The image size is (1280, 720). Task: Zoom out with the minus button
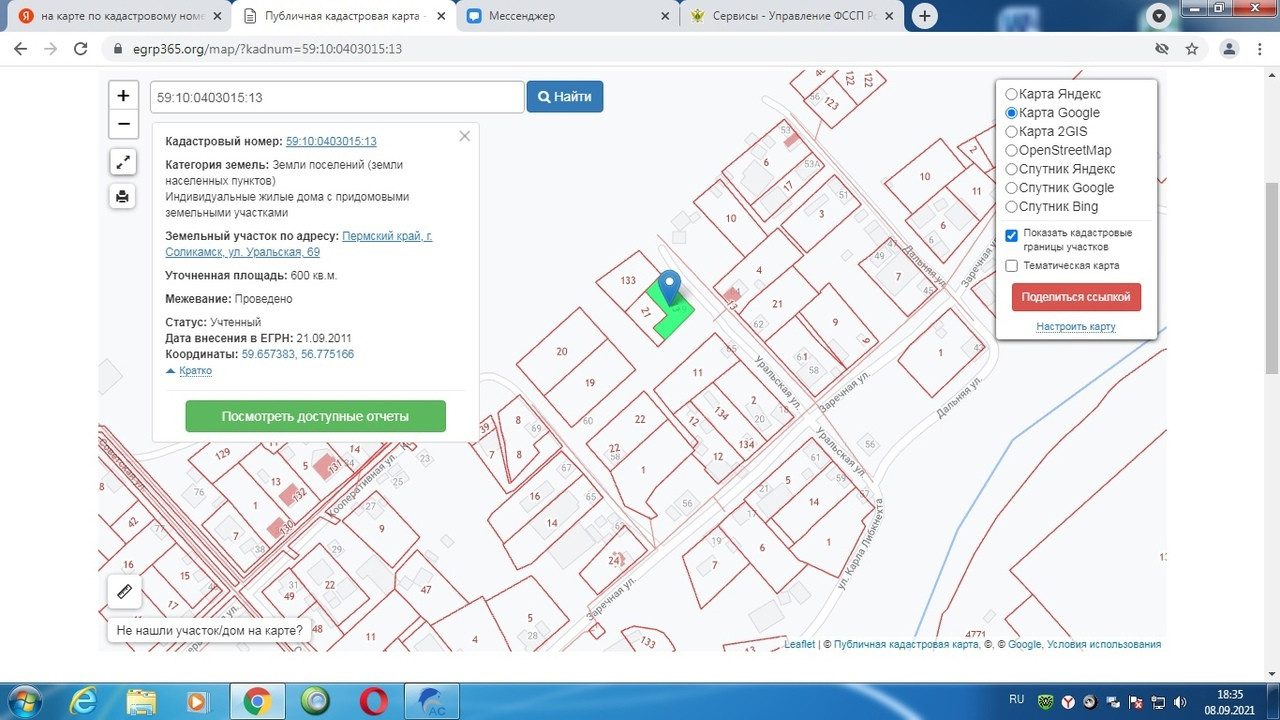tap(123, 124)
